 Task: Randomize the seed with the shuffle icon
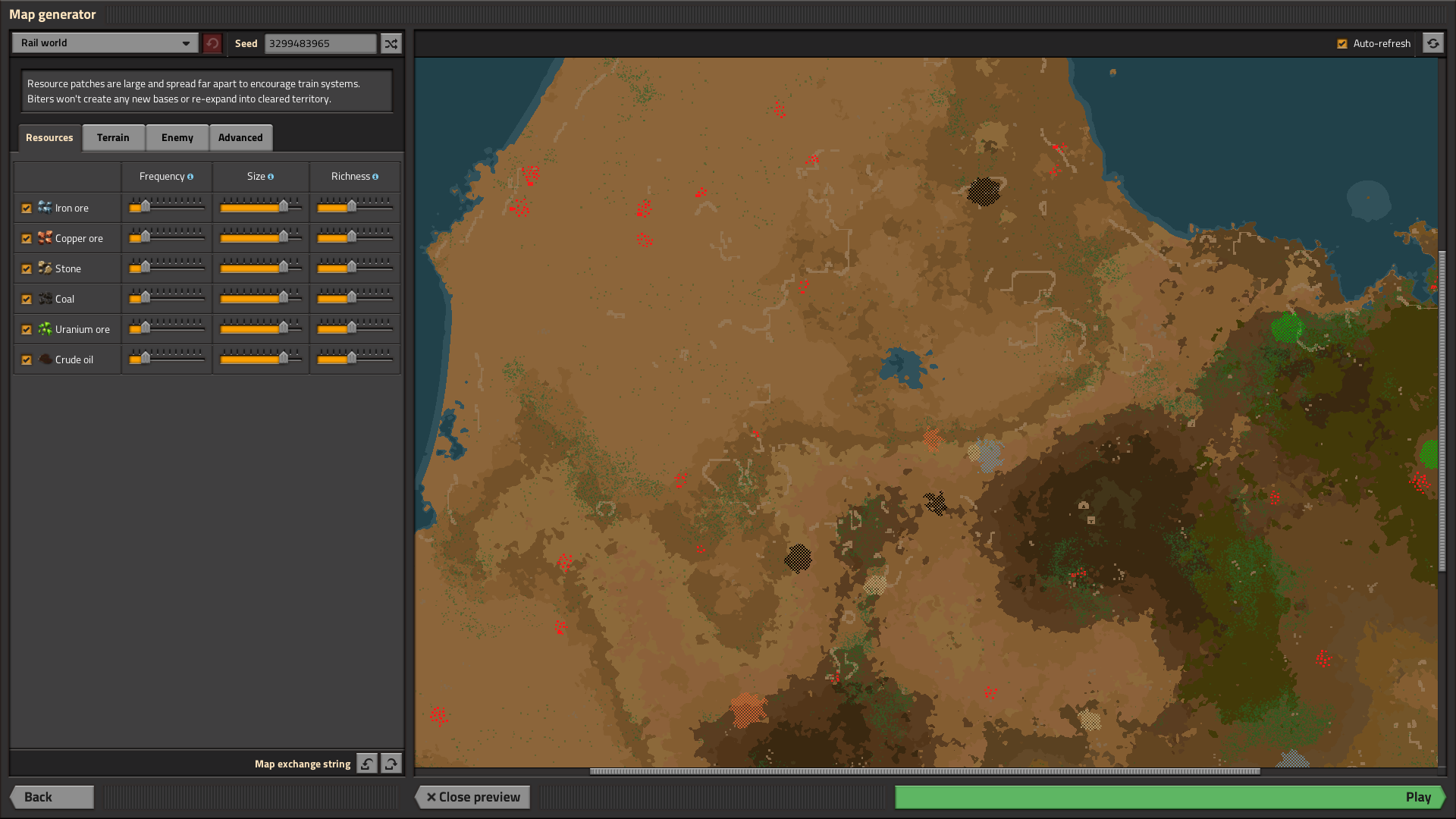[391, 43]
